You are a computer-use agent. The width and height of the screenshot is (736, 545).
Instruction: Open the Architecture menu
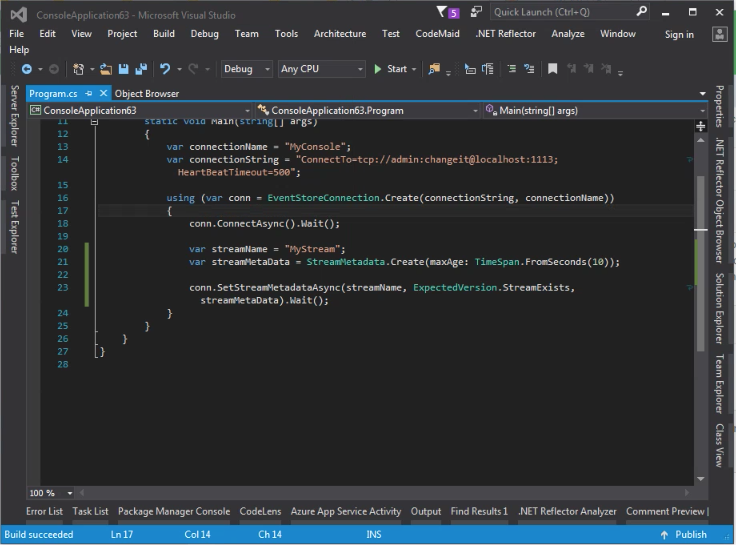click(x=340, y=34)
